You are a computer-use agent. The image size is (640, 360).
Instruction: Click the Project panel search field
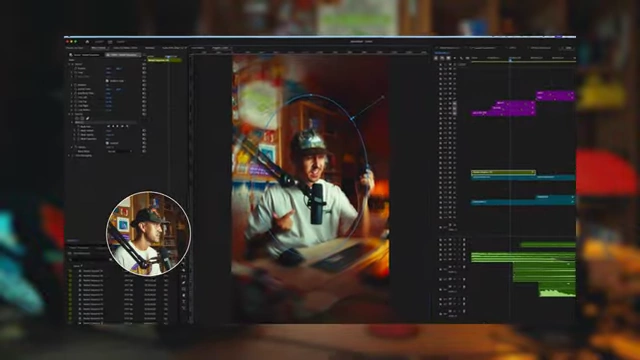tap(89, 260)
